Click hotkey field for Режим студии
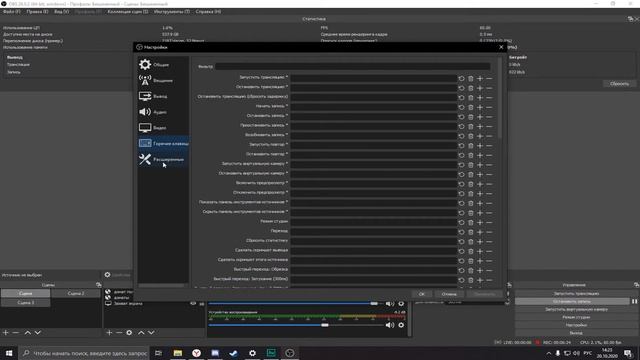 [x=373, y=222]
